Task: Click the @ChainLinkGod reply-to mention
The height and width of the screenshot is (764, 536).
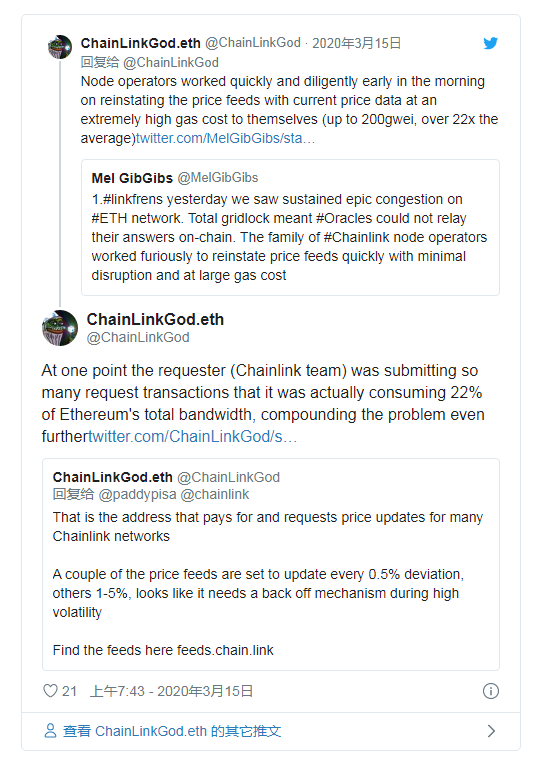Action: [x=171, y=62]
